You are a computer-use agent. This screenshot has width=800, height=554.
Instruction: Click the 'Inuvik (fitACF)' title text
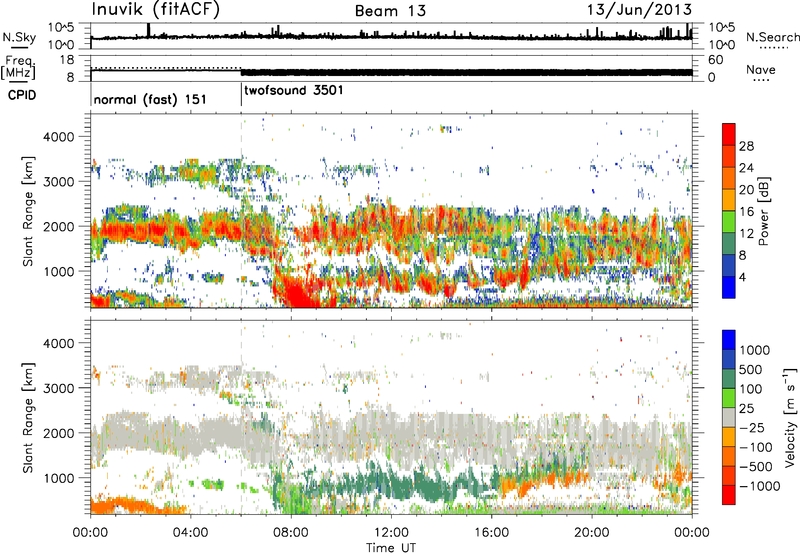(x=156, y=10)
